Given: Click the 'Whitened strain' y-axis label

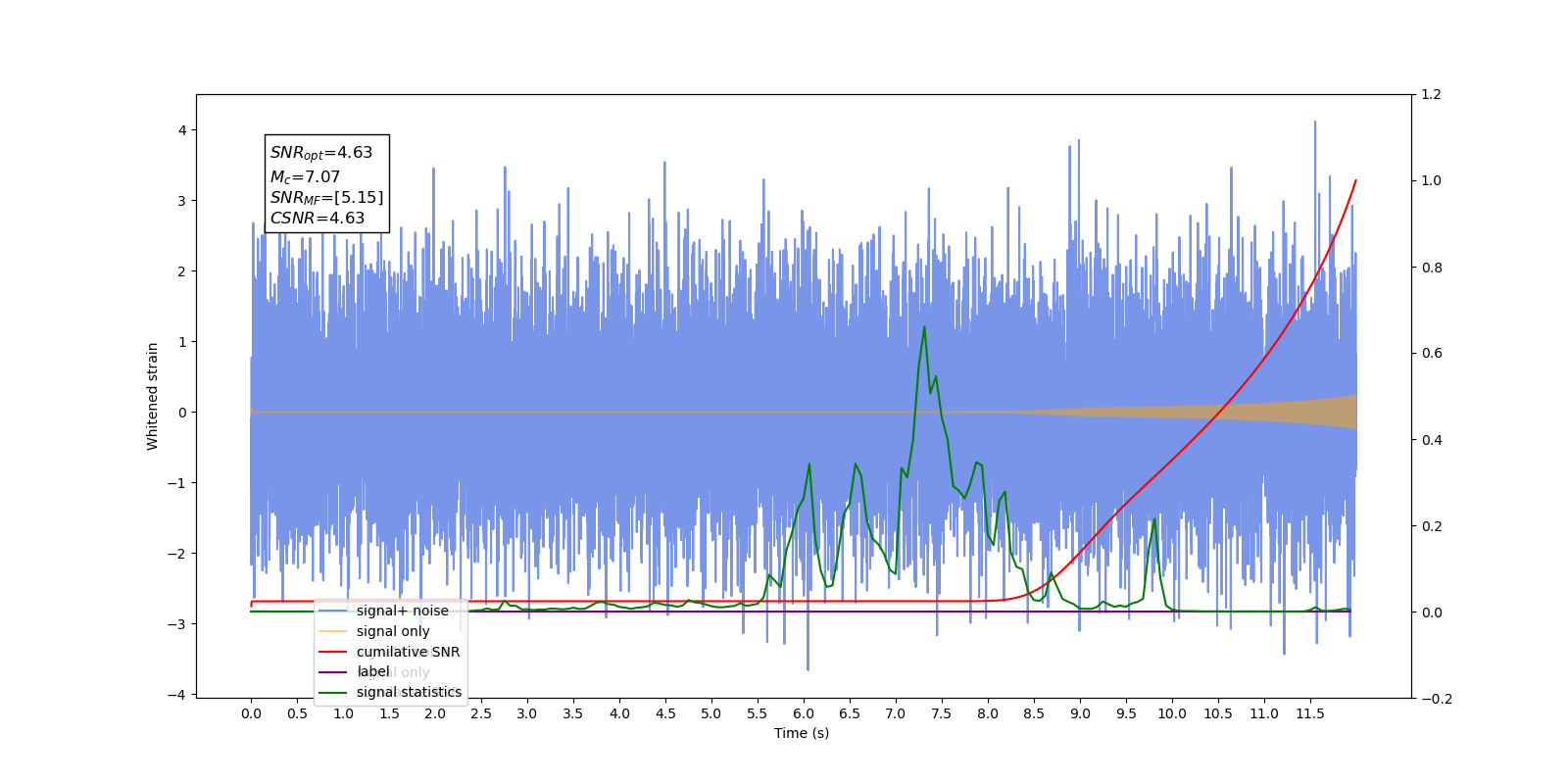Looking at the screenshot, I should (x=153, y=396).
